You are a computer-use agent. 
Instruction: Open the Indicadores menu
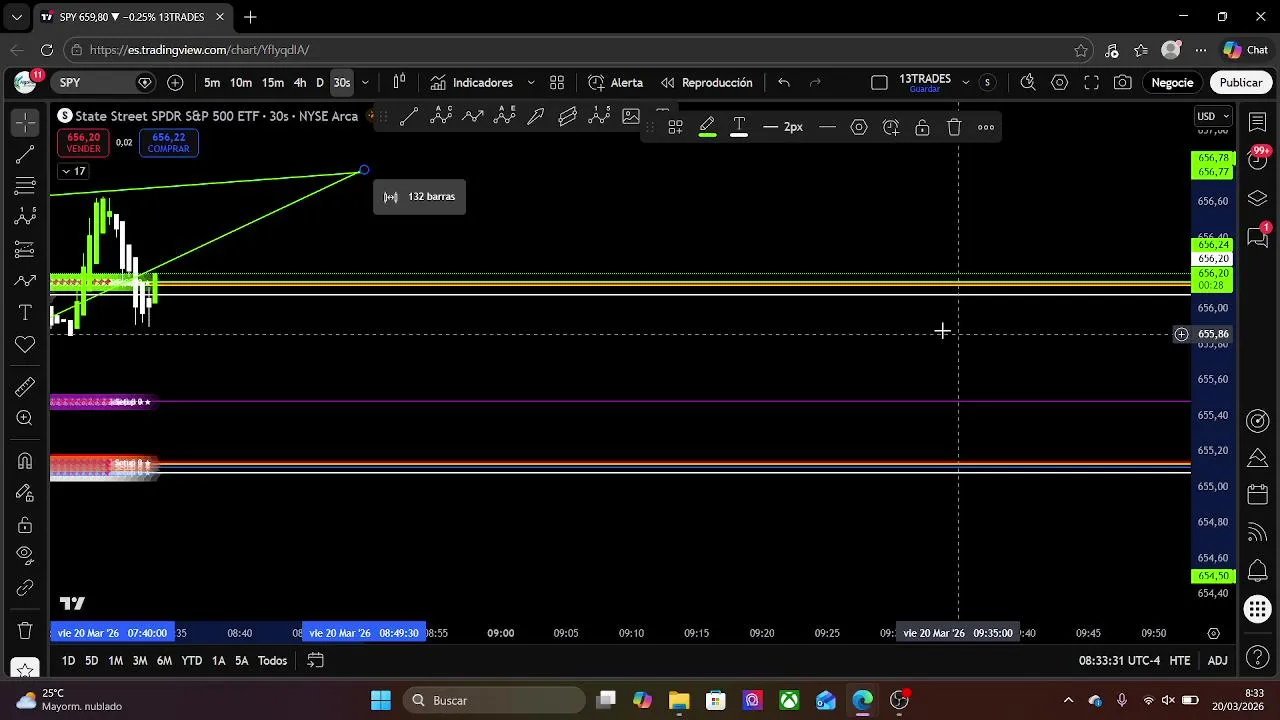(x=471, y=82)
